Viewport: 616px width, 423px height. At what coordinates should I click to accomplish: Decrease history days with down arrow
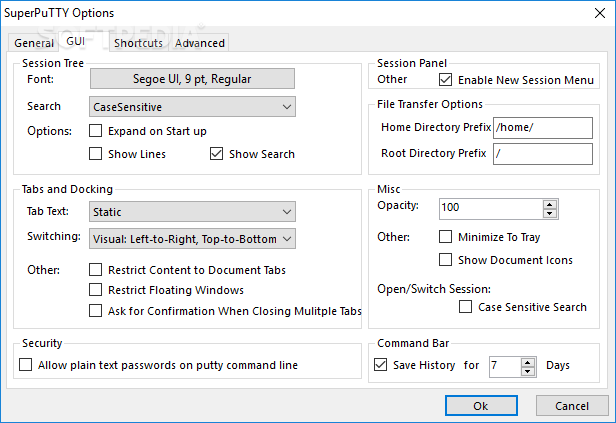tap(528, 372)
